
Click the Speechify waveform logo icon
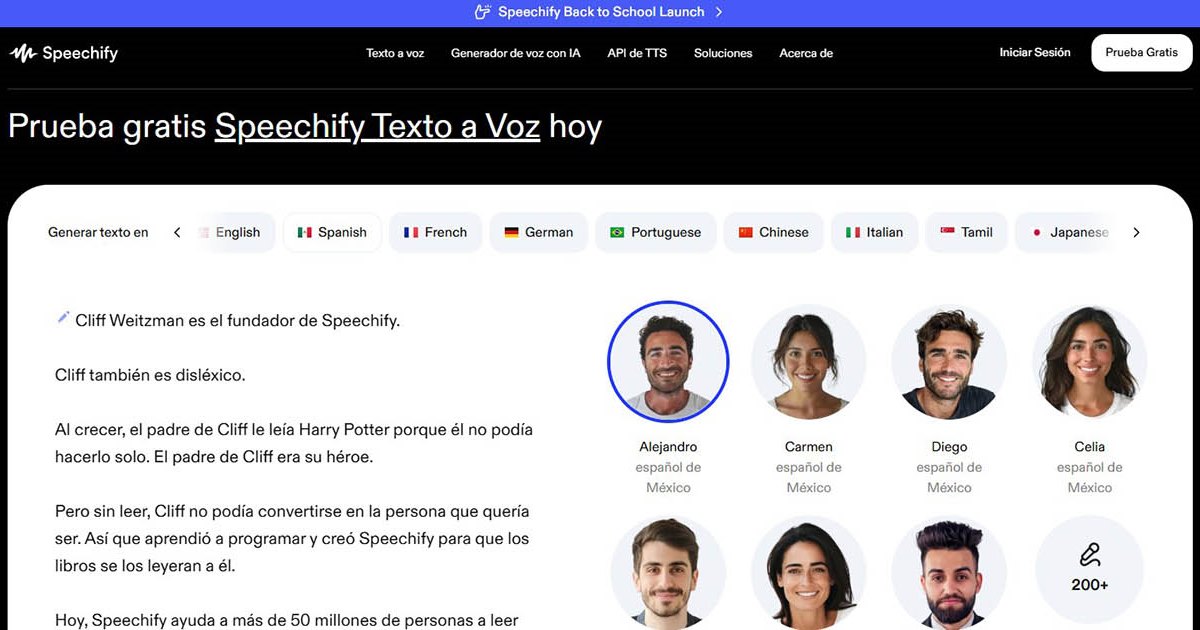click(23, 53)
